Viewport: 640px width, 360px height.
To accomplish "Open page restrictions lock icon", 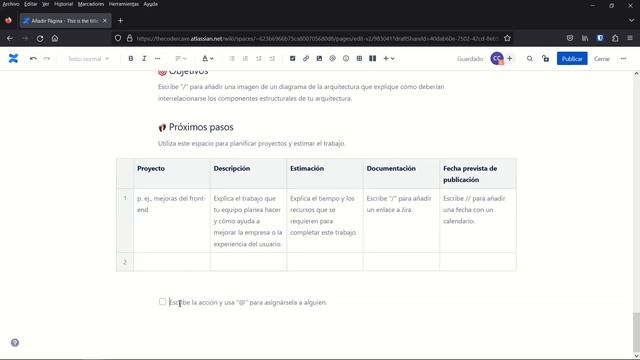I will coord(546,59).
